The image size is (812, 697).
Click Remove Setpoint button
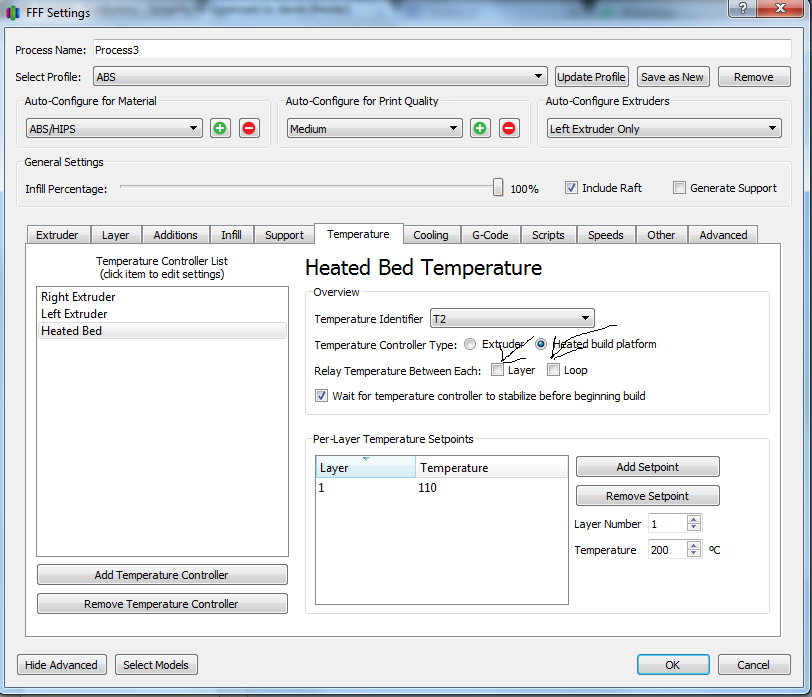(647, 496)
